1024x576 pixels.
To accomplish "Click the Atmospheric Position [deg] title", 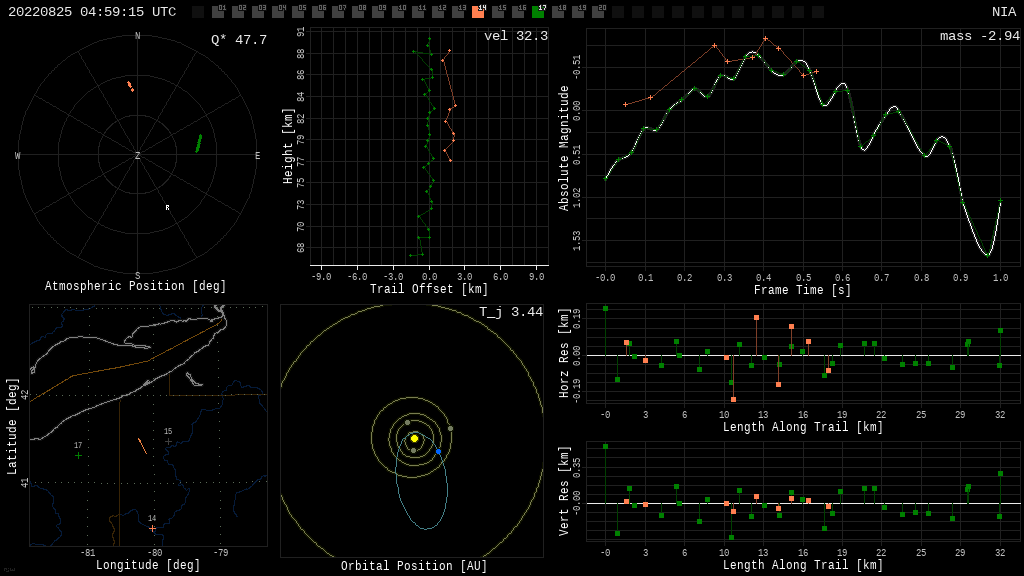I will point(135,286).
